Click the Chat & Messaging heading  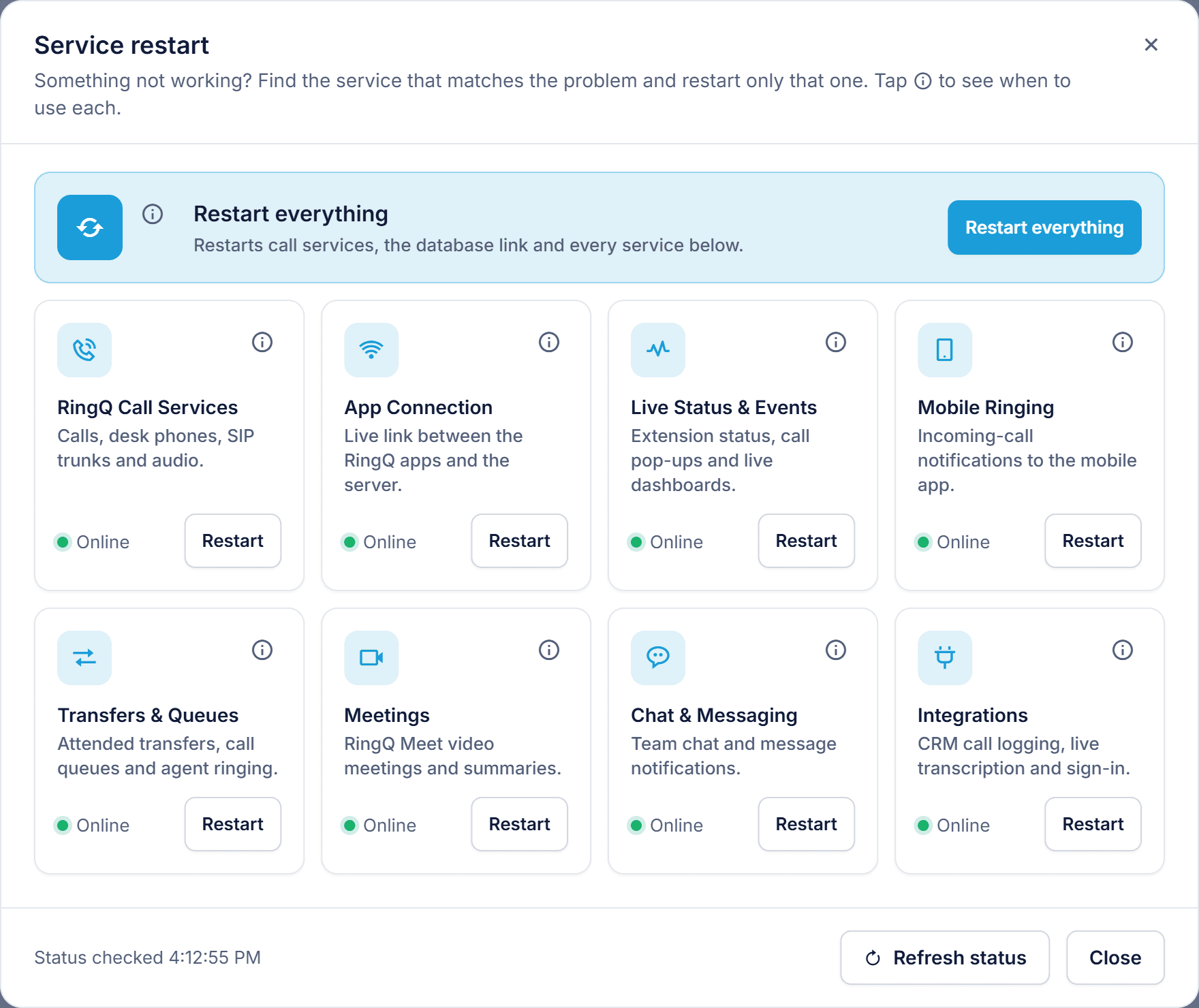click(x=714, y=715)
